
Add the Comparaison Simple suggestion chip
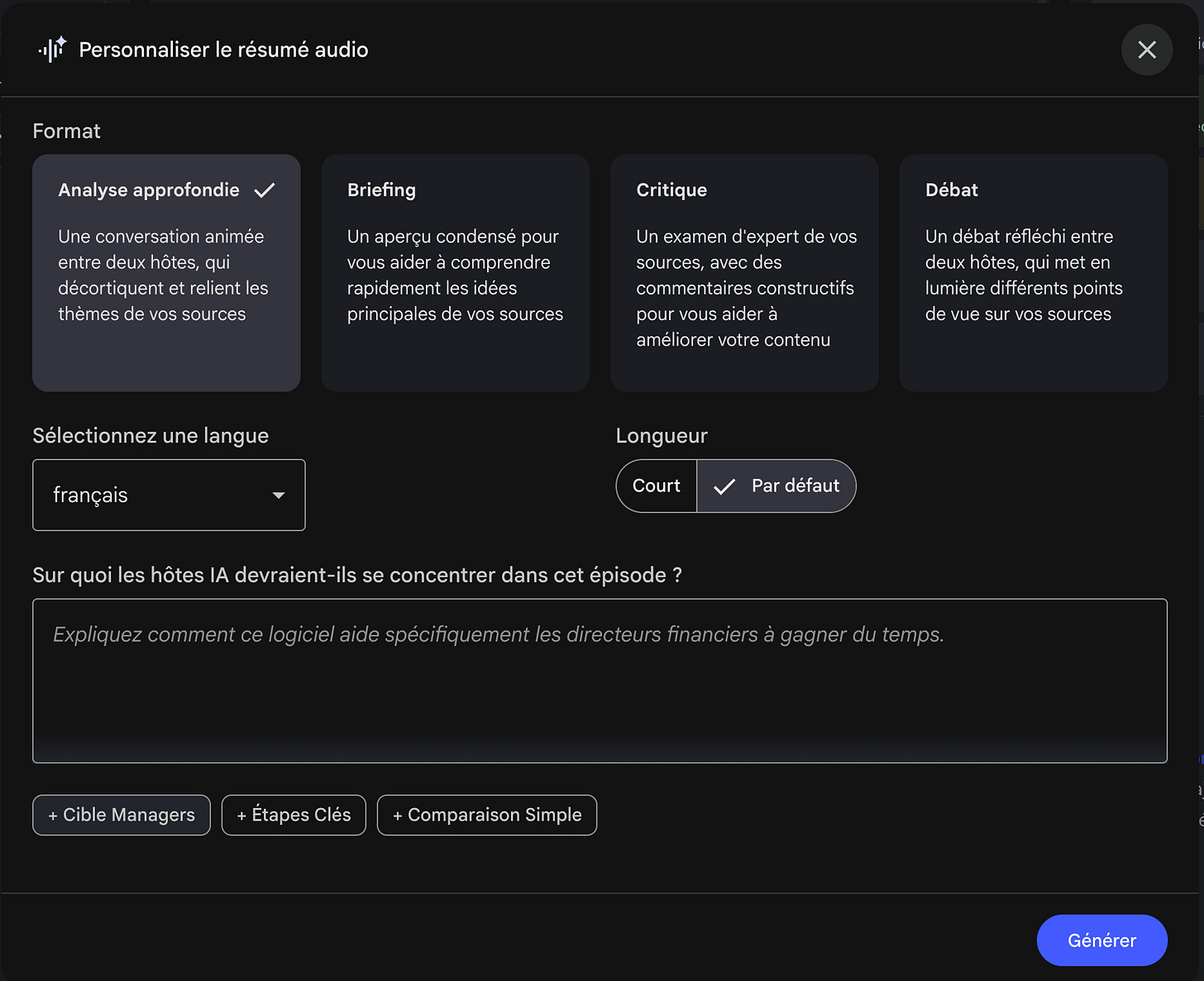[487, 815]
